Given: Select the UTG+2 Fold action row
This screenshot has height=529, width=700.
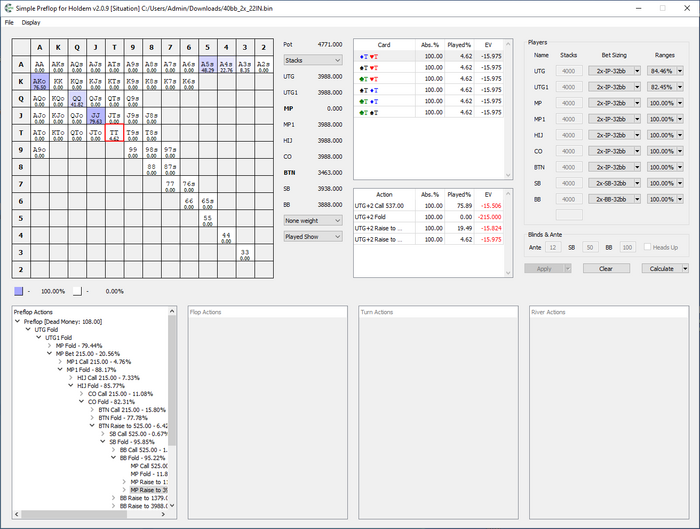Looking at the screenshot, I should (429, 217).
